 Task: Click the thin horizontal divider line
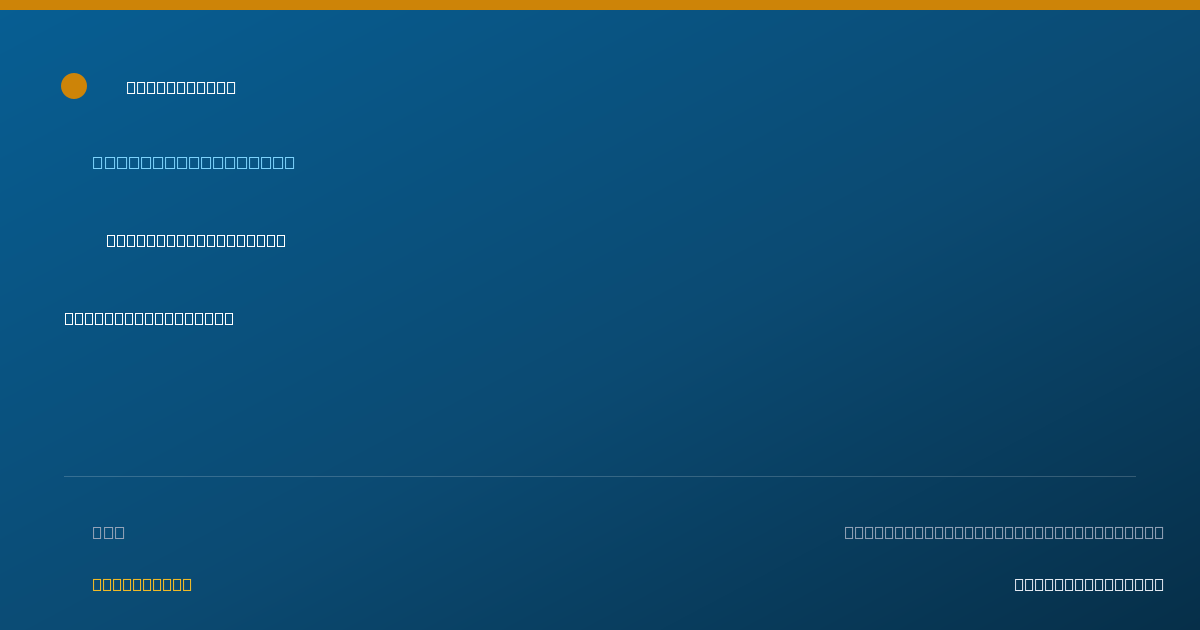pos(600,476)
